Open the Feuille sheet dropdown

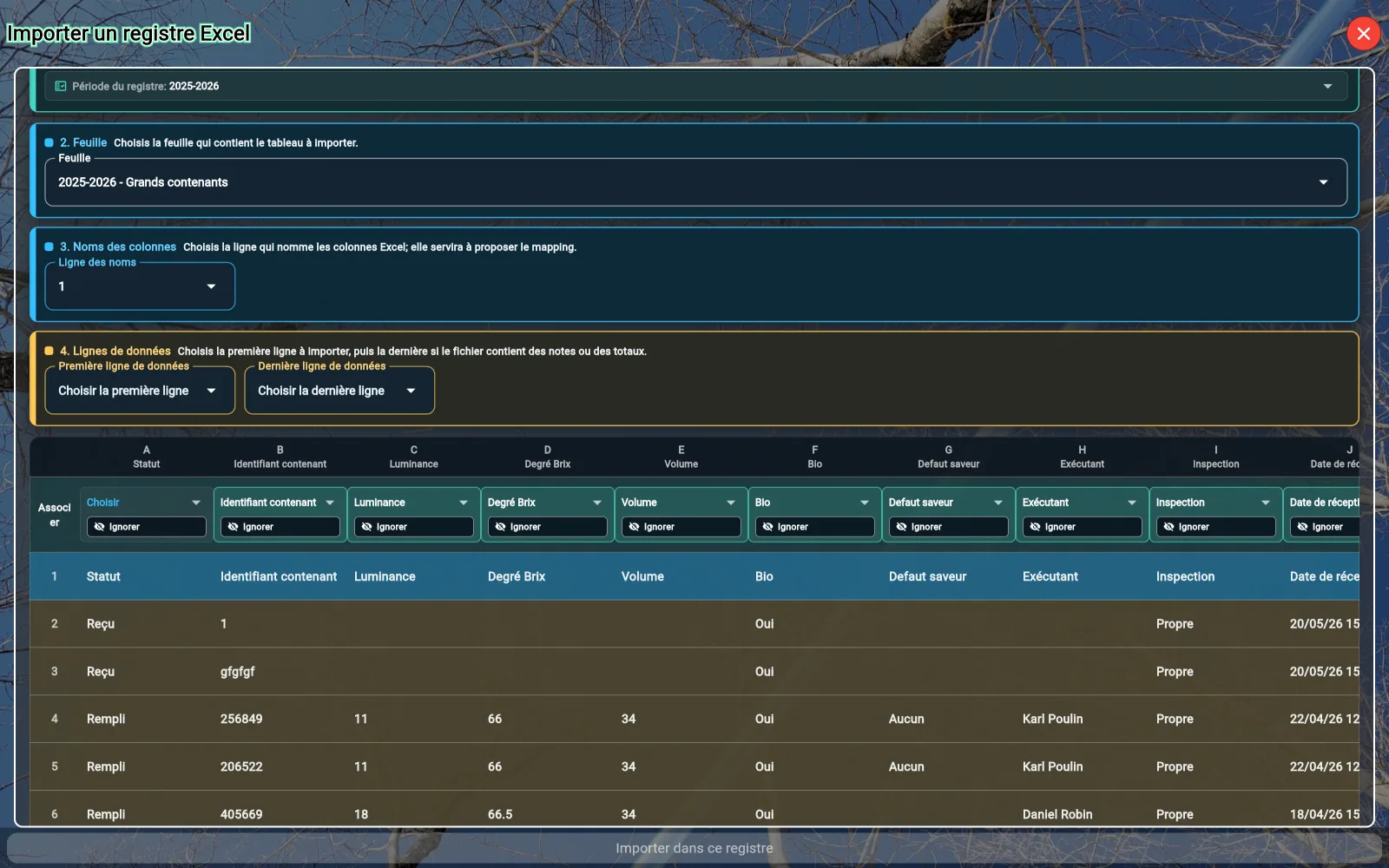pos(695,182)
